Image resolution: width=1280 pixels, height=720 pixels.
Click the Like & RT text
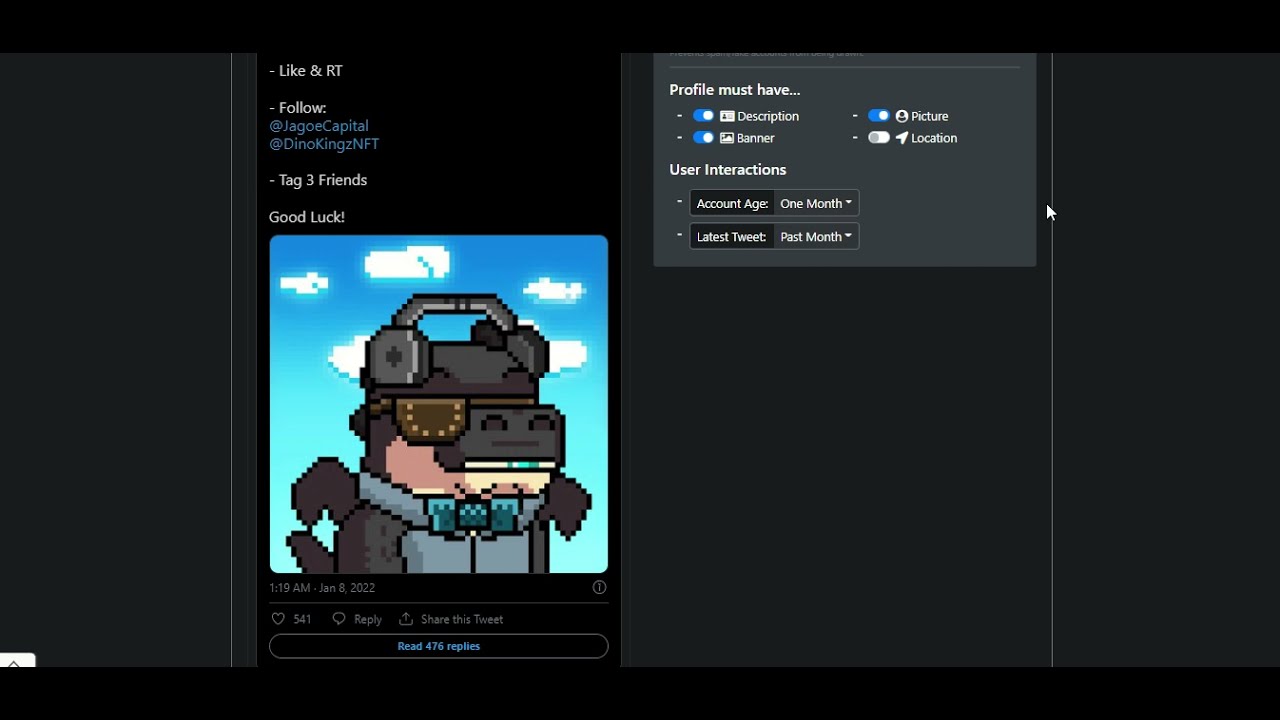click(x=306, y=71)
